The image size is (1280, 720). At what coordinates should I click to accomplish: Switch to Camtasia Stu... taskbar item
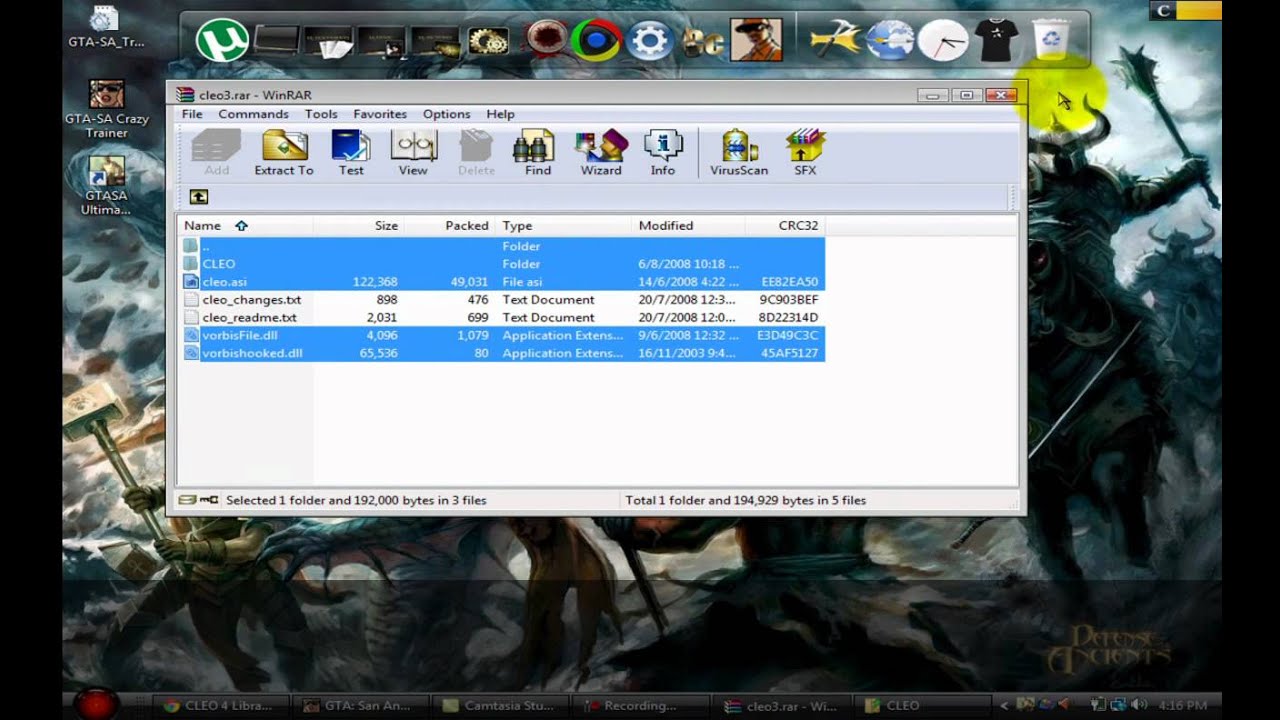[x=501, y=706]
